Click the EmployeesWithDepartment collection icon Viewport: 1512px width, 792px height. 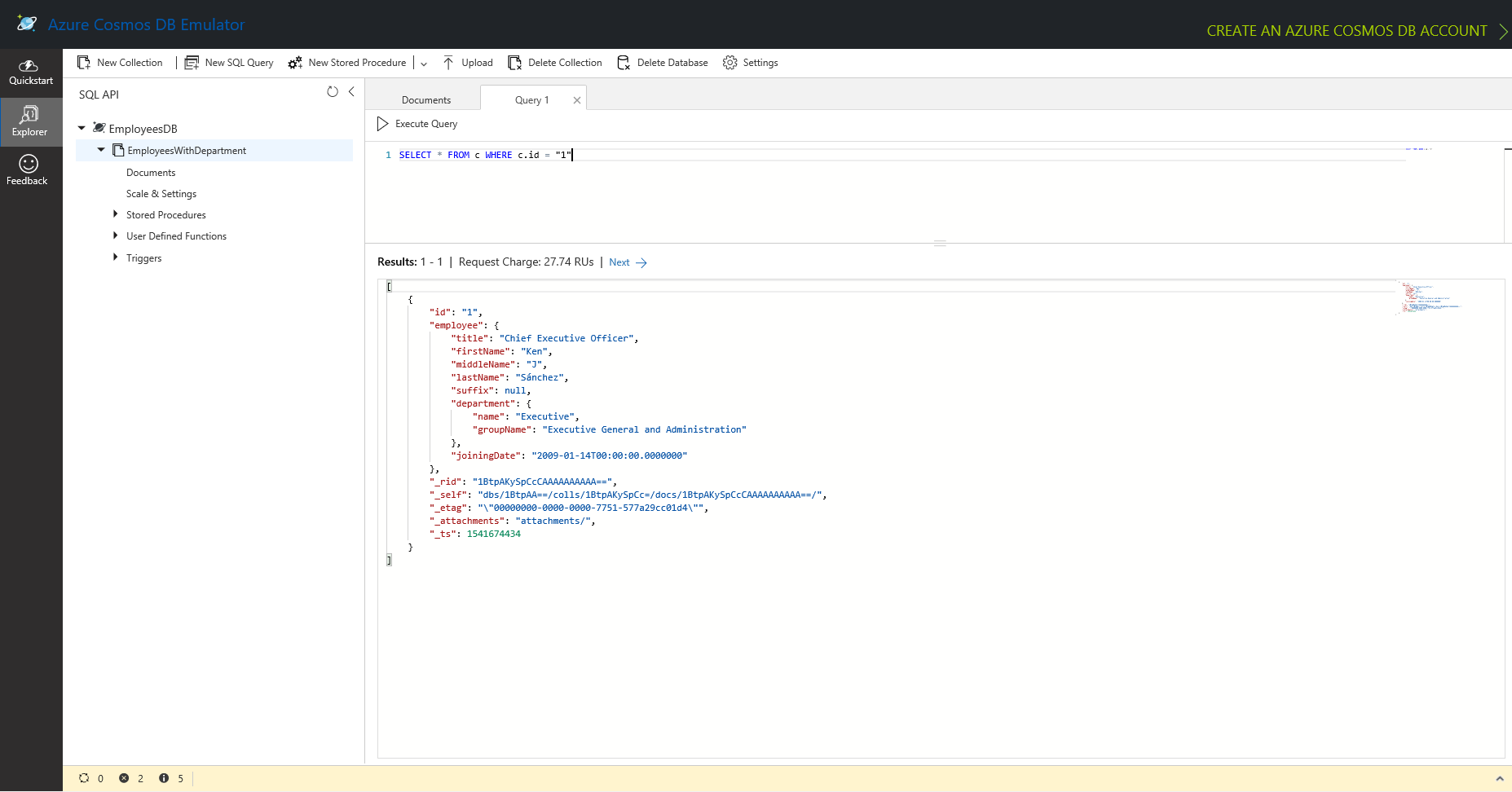tap(118, 150)
